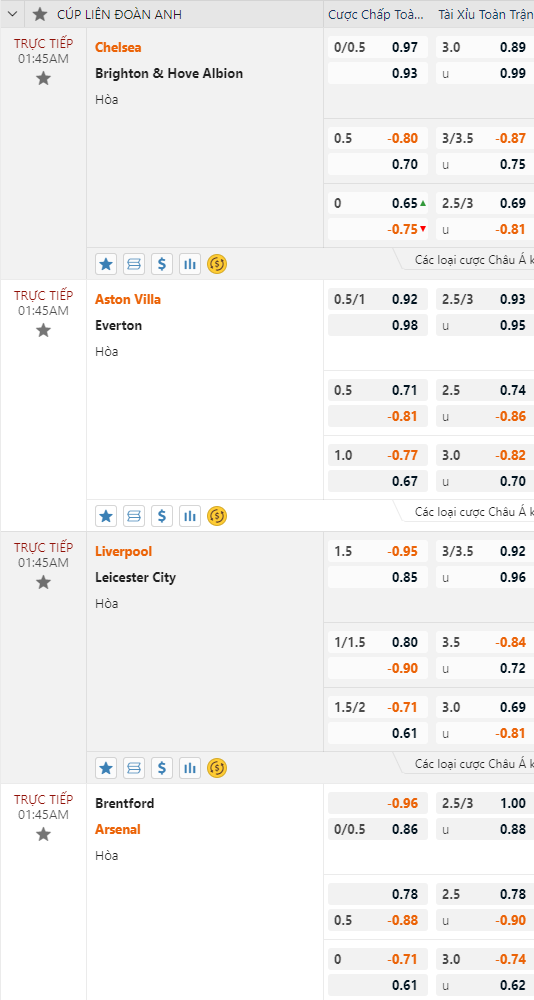Toggle favorite star for Brentford vs Arsenal match
534x1000 pixels.
43,834
